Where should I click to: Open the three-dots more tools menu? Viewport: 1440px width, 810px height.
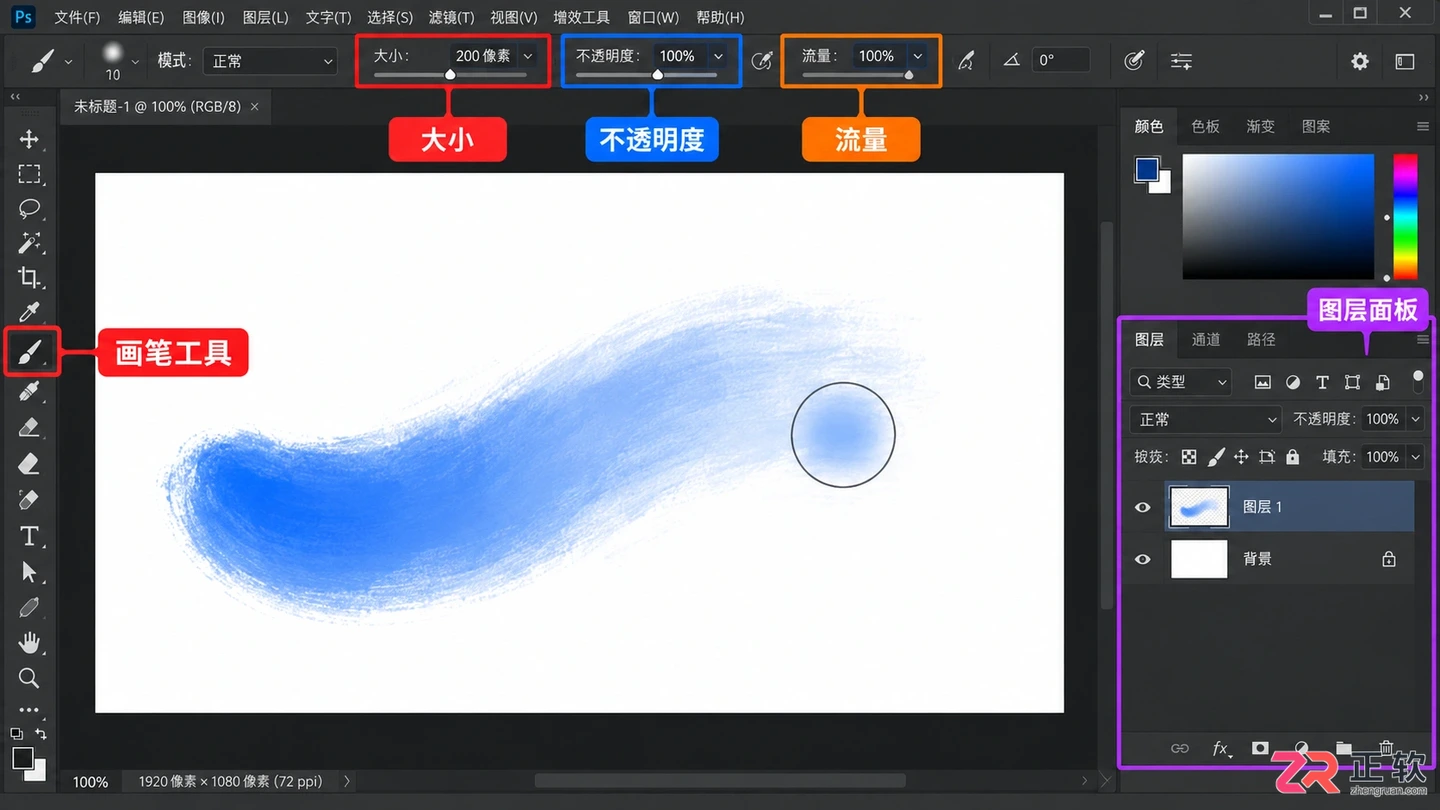(x=29, y=710)
